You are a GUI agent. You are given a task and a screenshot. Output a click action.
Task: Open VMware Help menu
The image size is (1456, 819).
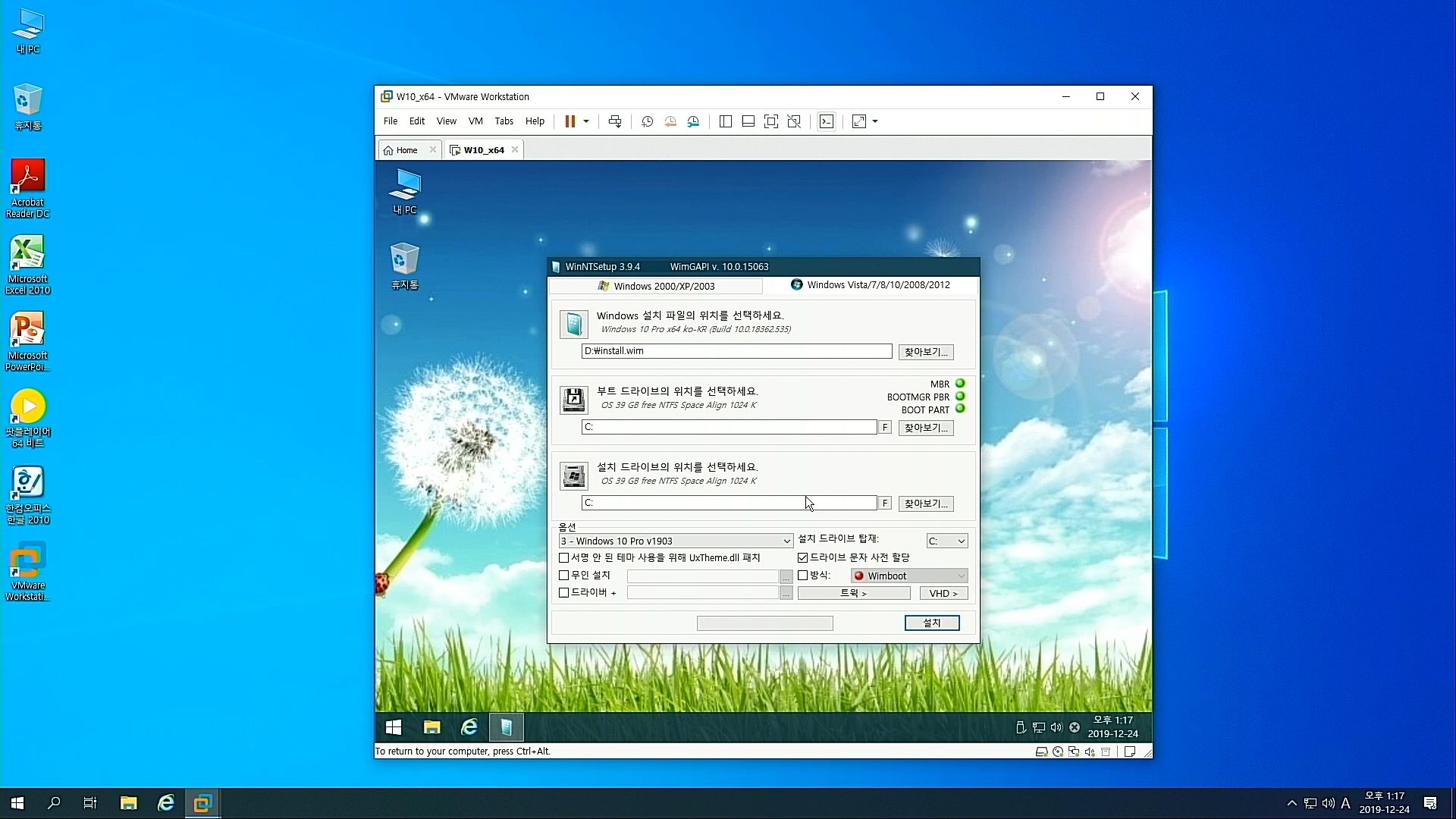pos(535,121)
